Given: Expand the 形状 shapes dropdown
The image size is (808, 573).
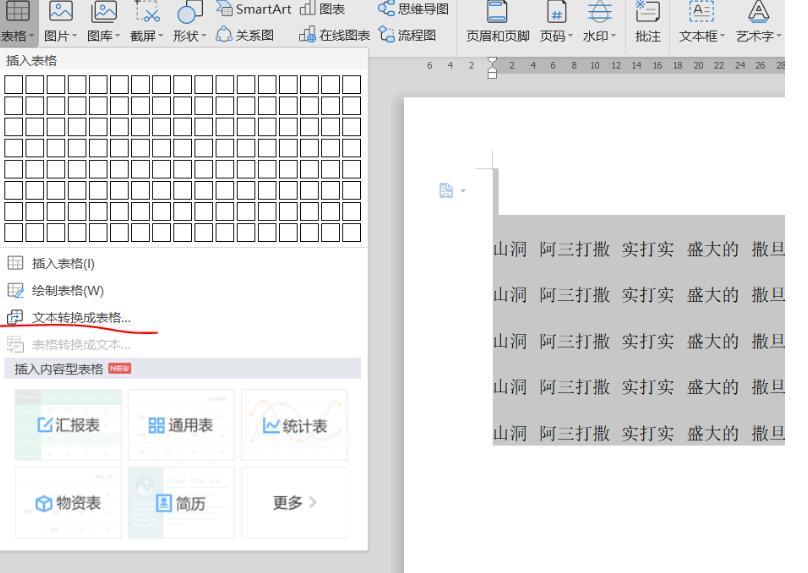Looking at the screenshot, I should coord(188,36).
